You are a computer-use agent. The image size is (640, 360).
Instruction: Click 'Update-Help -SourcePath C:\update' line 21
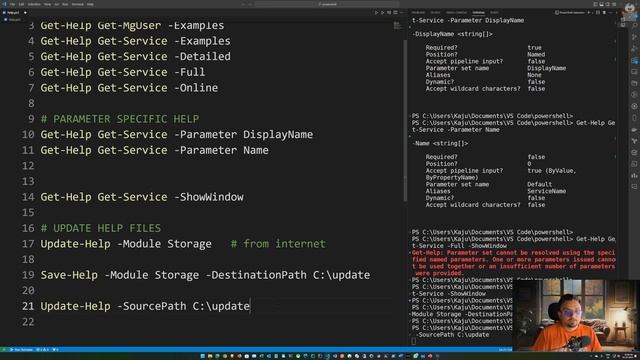click(145, 306)
